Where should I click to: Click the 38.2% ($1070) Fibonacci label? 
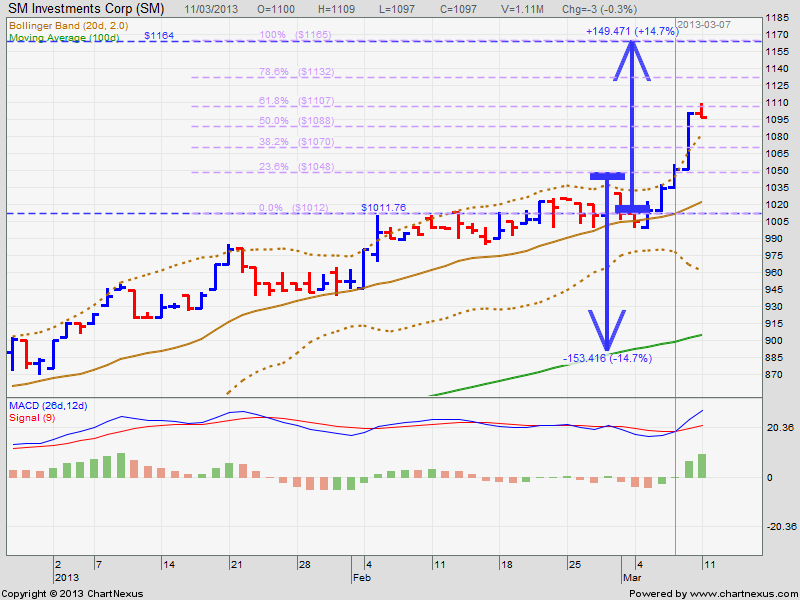(x=296, y=142)
